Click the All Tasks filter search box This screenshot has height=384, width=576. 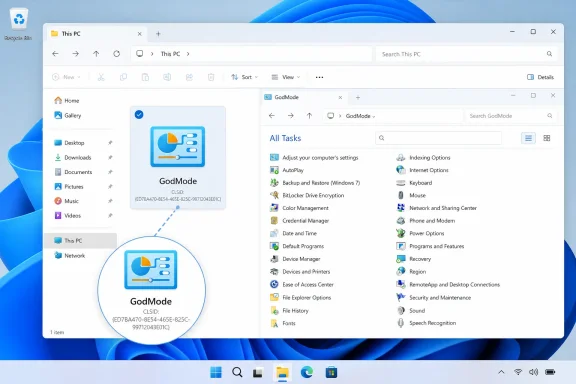pyautogui.click(x=439, y=138)
